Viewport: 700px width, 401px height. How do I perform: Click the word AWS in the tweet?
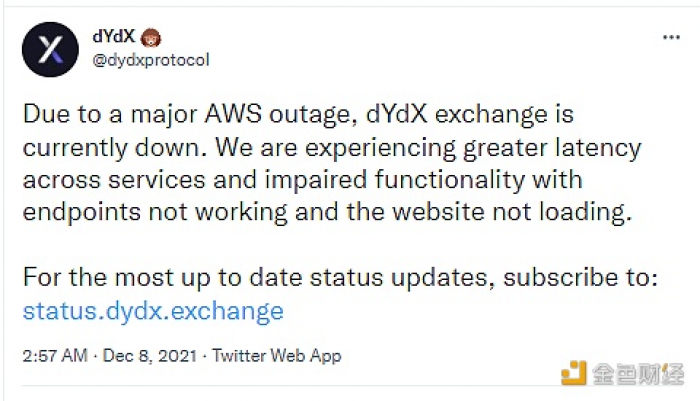click(233, 114)
